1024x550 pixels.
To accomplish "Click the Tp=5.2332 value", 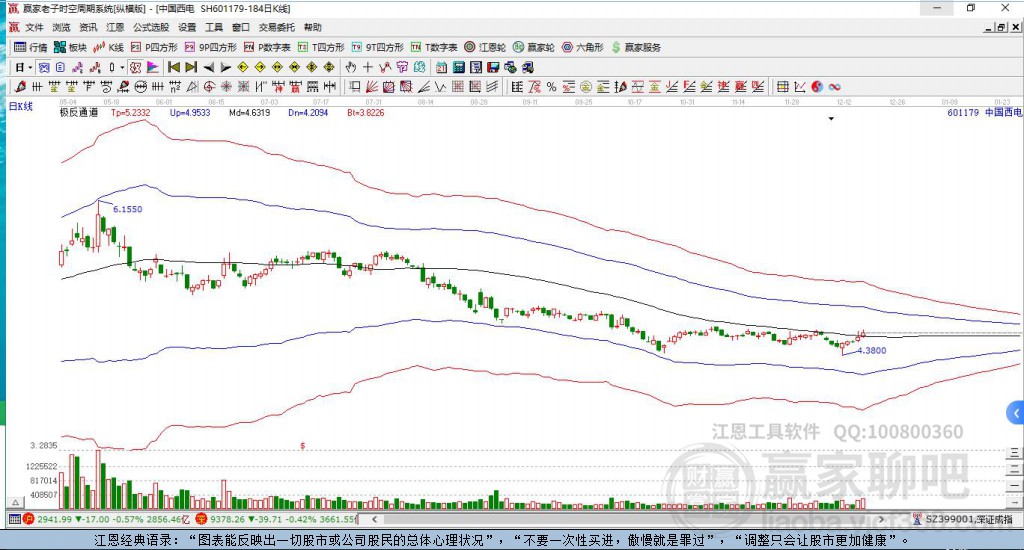I will coord(131,112).
